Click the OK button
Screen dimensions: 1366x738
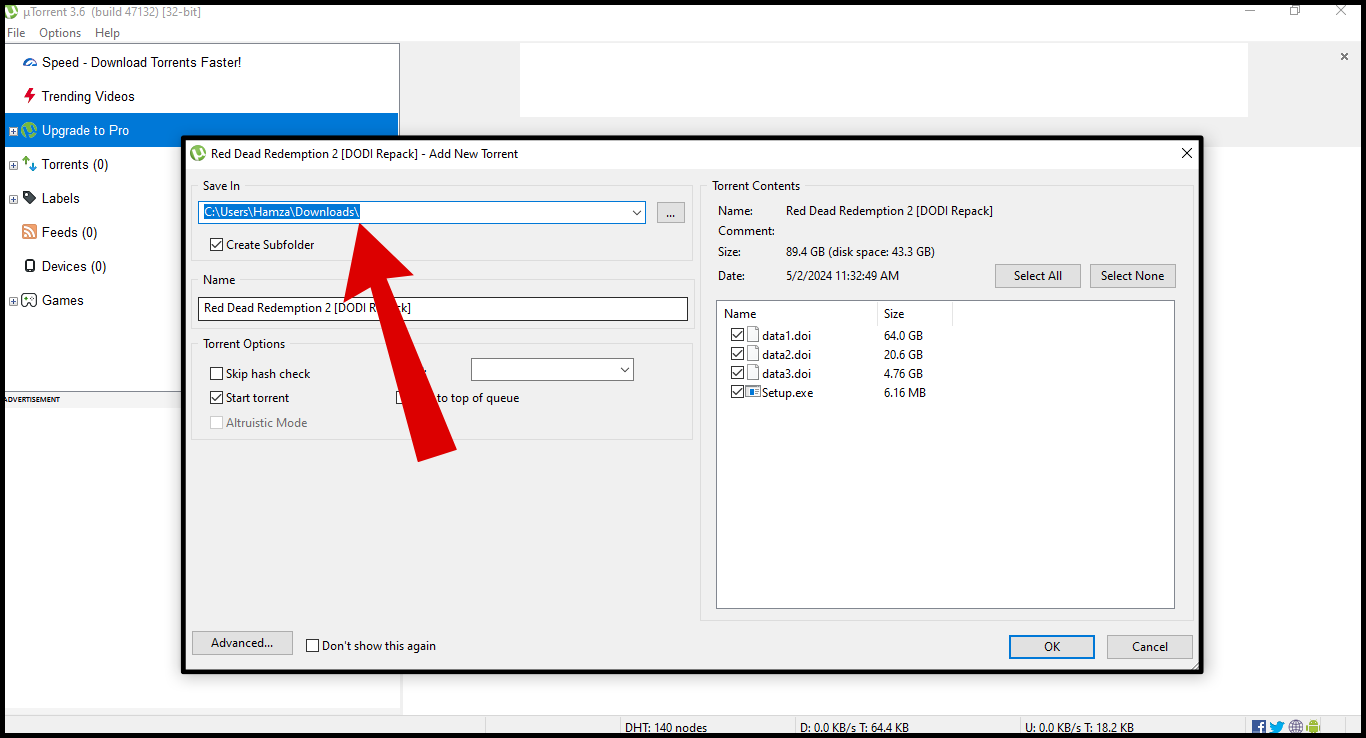coord(1052,647)
